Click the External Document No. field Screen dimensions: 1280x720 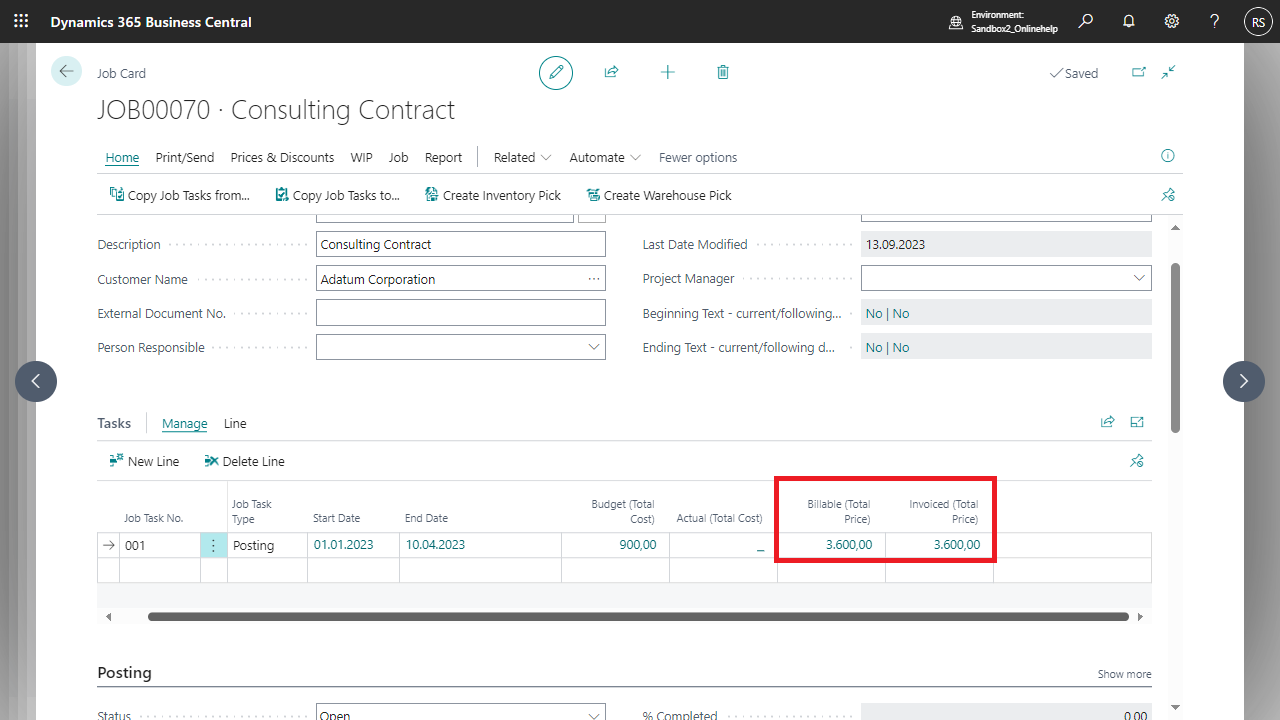(x=460, y=313)
